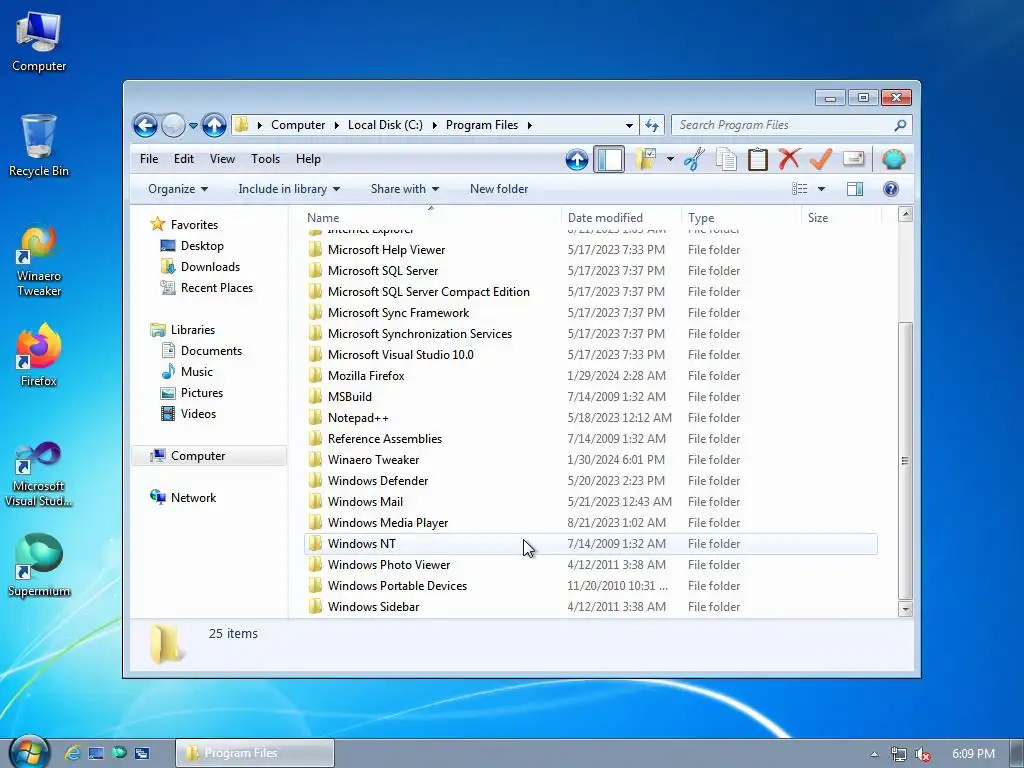Open the File menu

[149, 159]
